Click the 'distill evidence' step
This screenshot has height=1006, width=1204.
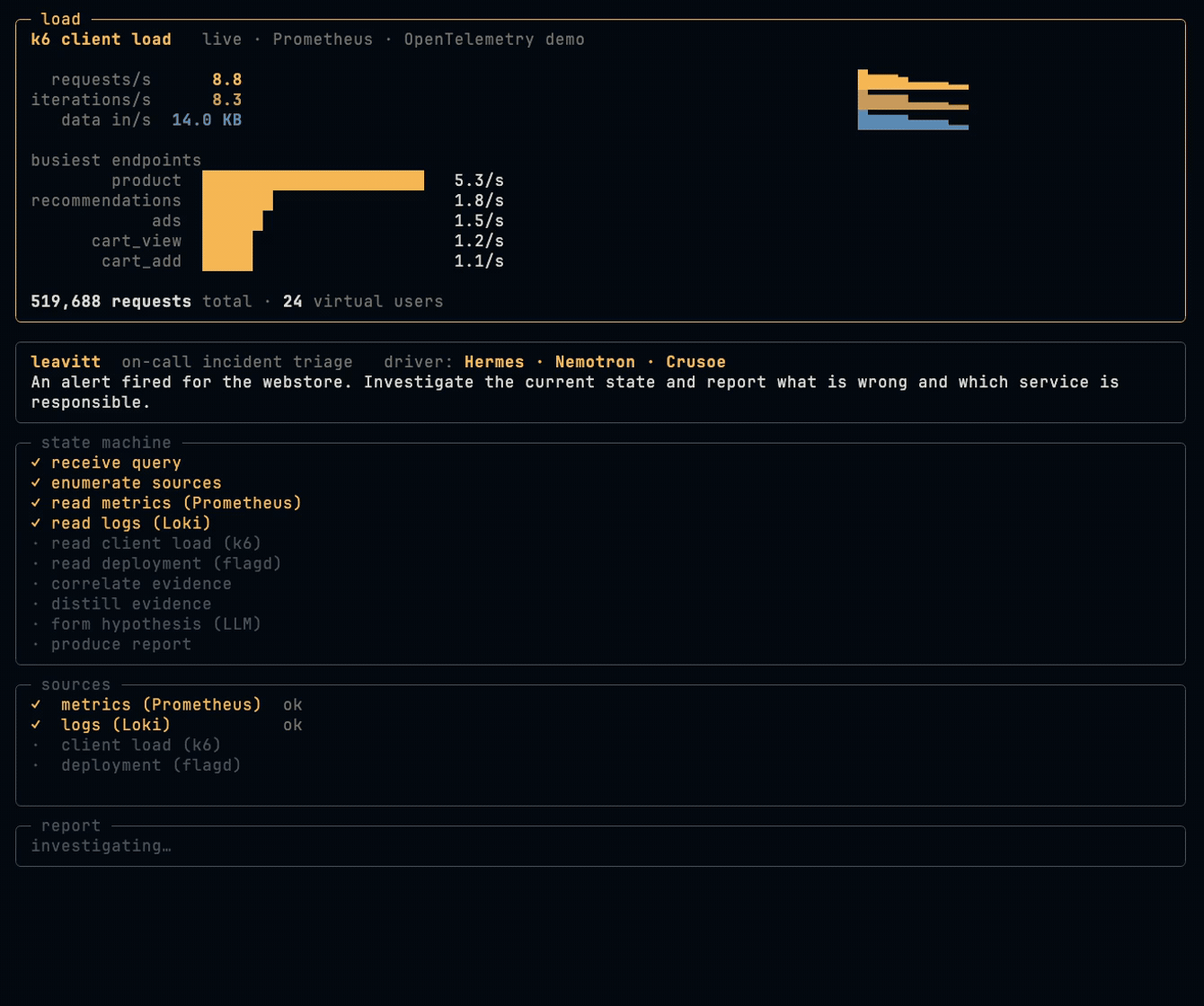131,604
